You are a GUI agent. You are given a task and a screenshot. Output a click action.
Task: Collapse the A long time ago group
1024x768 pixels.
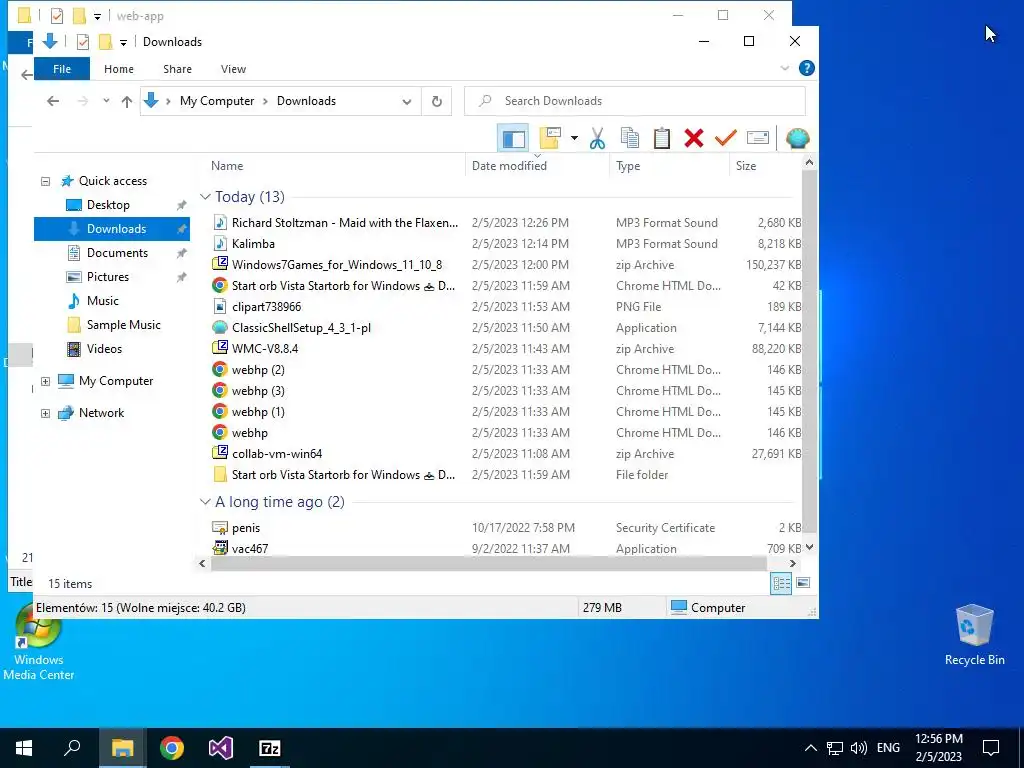click(x=205, y=502)
